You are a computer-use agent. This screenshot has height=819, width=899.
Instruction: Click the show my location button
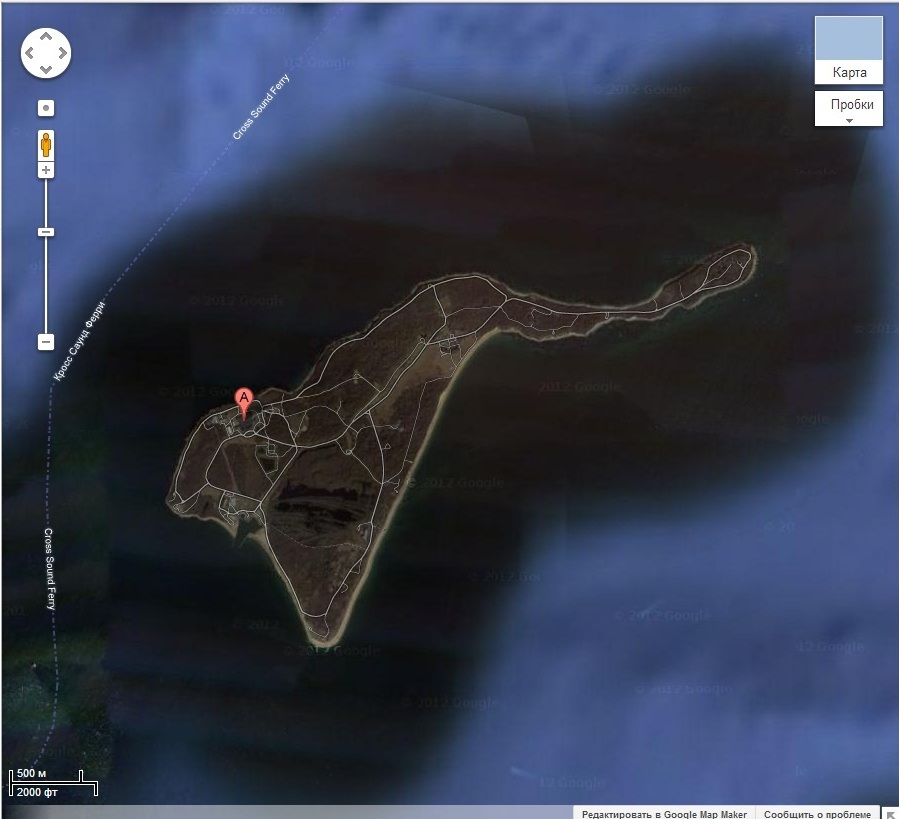point(46,108)
